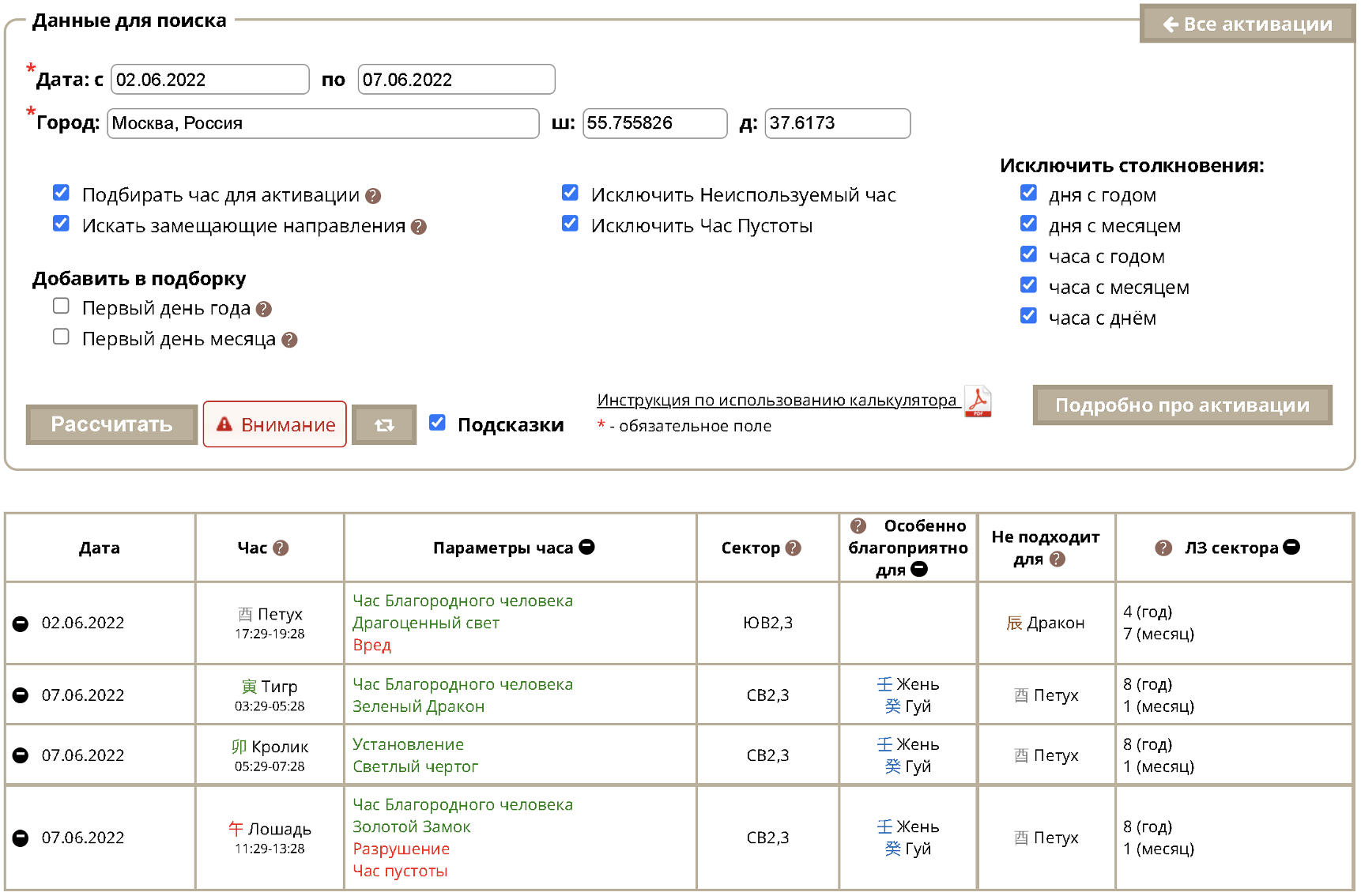
Task: Click 'Установление' parameter
Action: (408, 745)
